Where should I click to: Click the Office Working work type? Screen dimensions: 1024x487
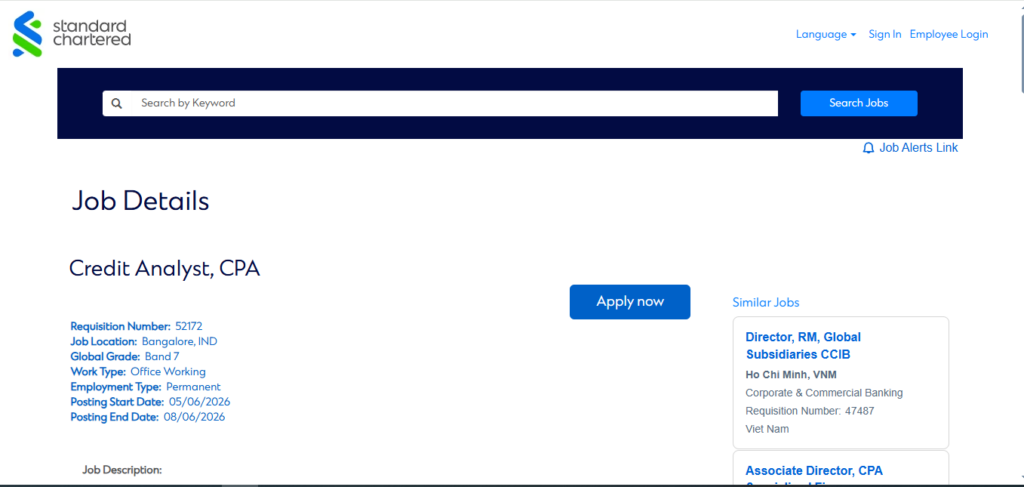168,371
